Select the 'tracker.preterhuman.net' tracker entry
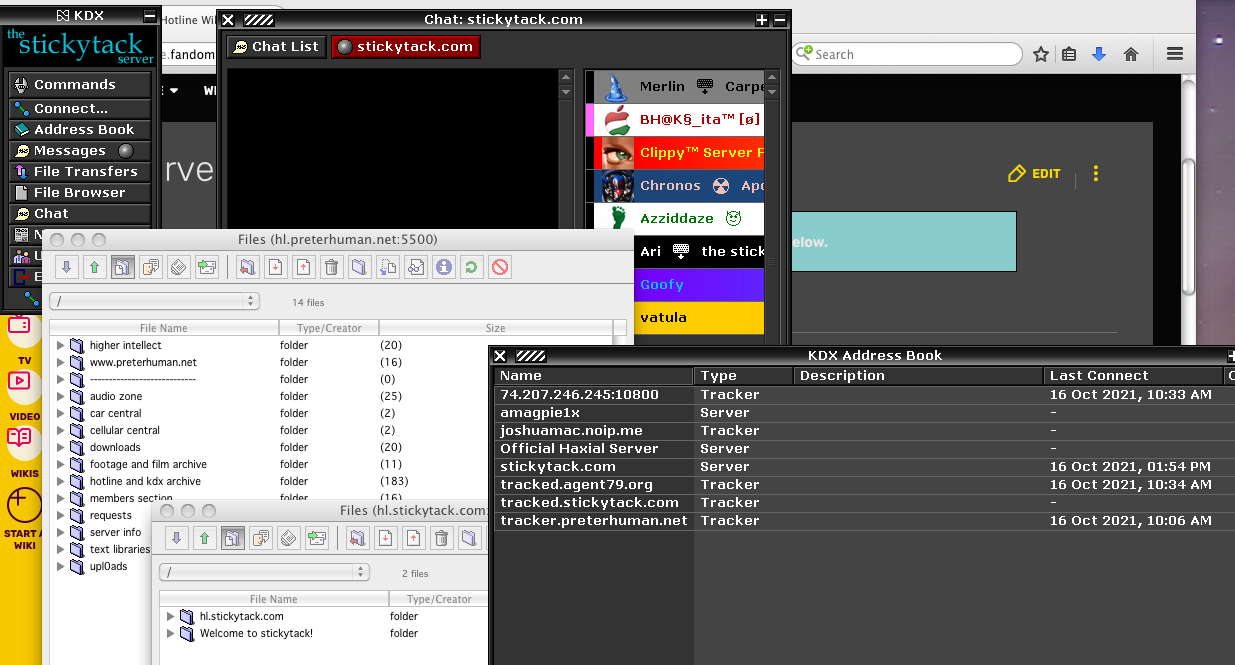 (864, 521)
